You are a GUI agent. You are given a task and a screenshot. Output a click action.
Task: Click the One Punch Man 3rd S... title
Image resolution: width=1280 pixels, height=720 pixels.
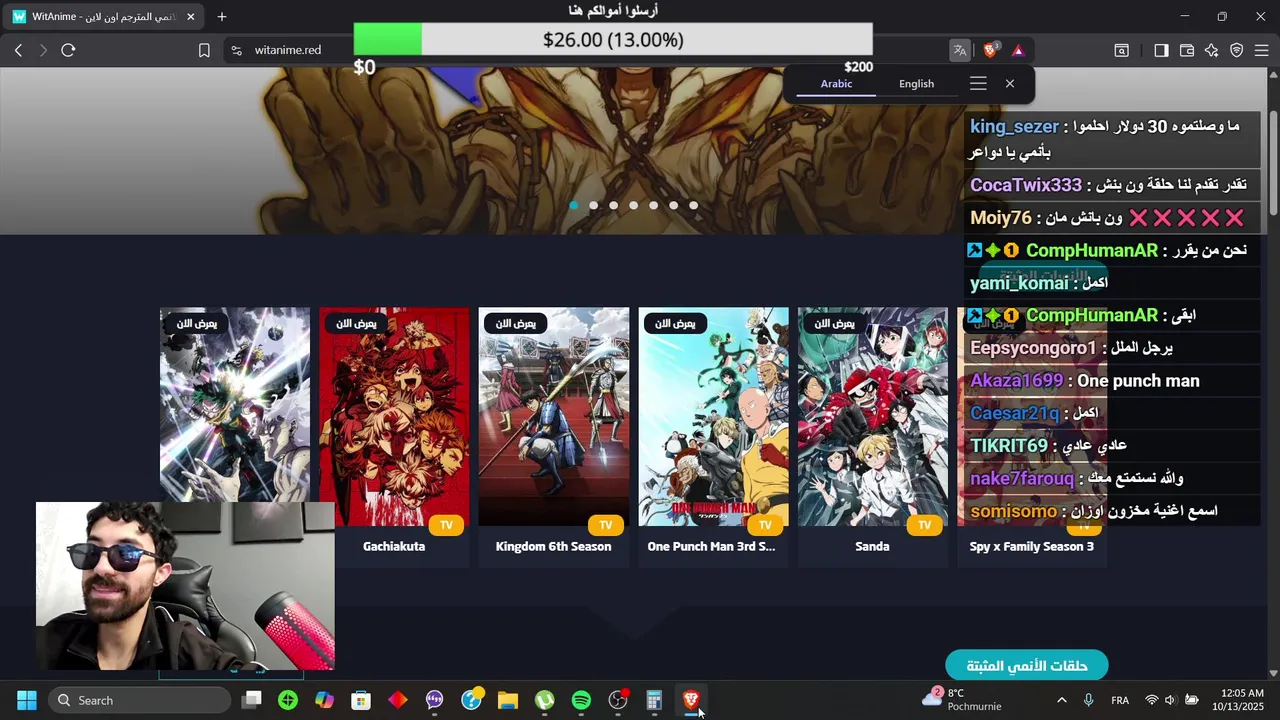[711, 546]
